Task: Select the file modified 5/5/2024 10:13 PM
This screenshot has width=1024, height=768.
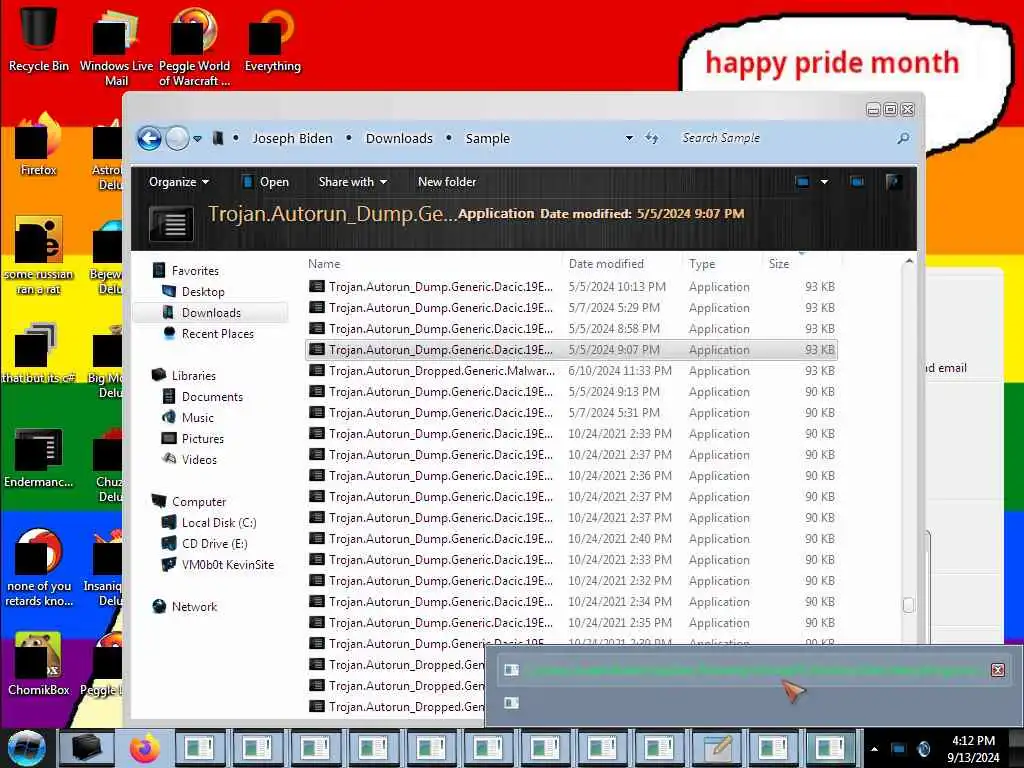Action: [571, 287]
